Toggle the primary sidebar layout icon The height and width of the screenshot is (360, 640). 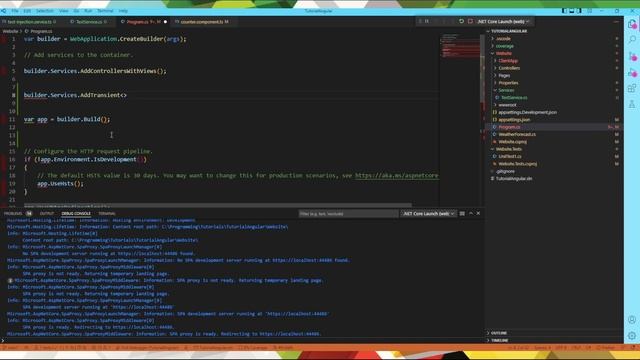[564, 11]
